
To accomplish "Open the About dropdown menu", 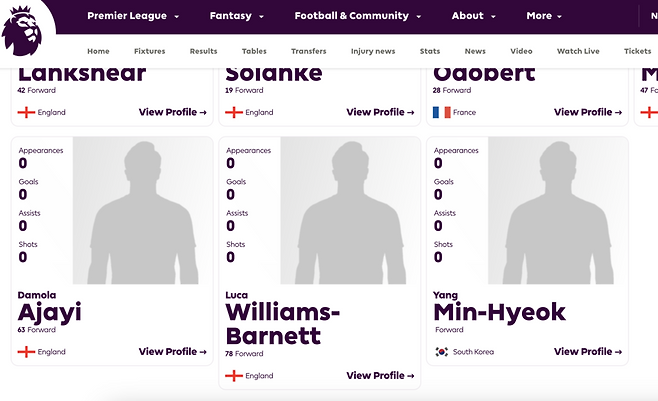I will (x=473, y=16).
